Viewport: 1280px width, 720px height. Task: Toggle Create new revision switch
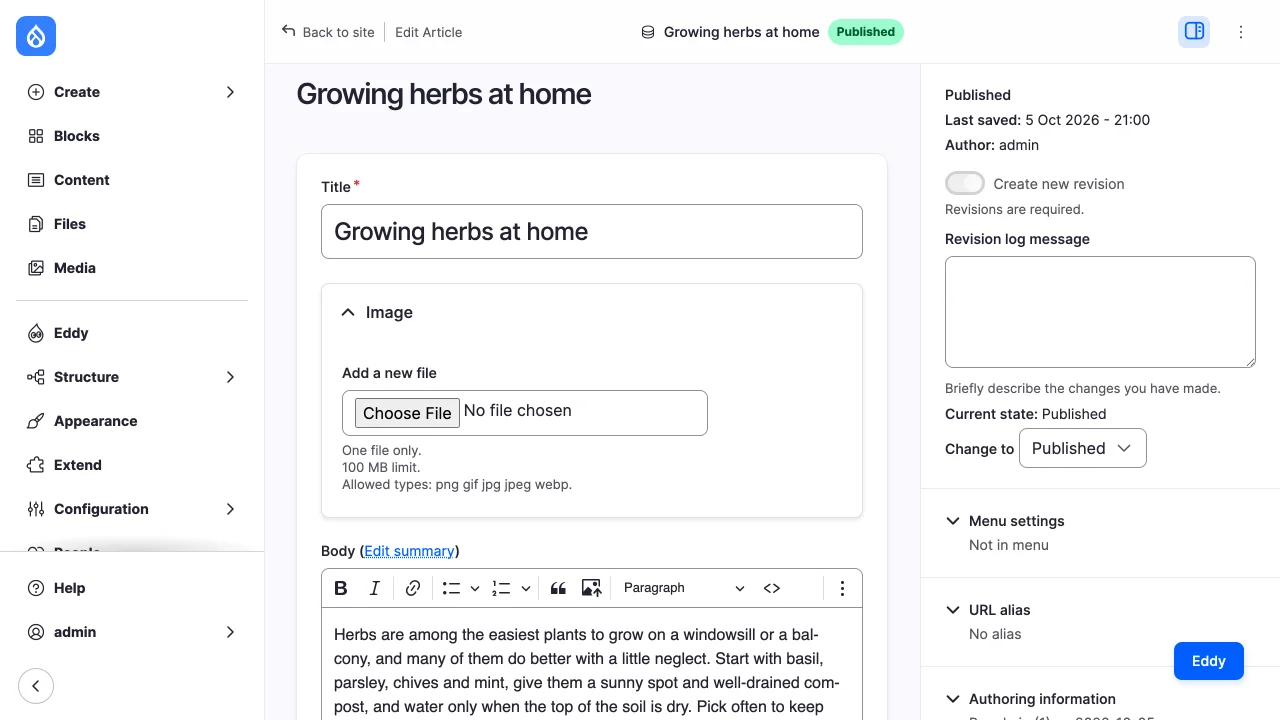coord(965,183)
